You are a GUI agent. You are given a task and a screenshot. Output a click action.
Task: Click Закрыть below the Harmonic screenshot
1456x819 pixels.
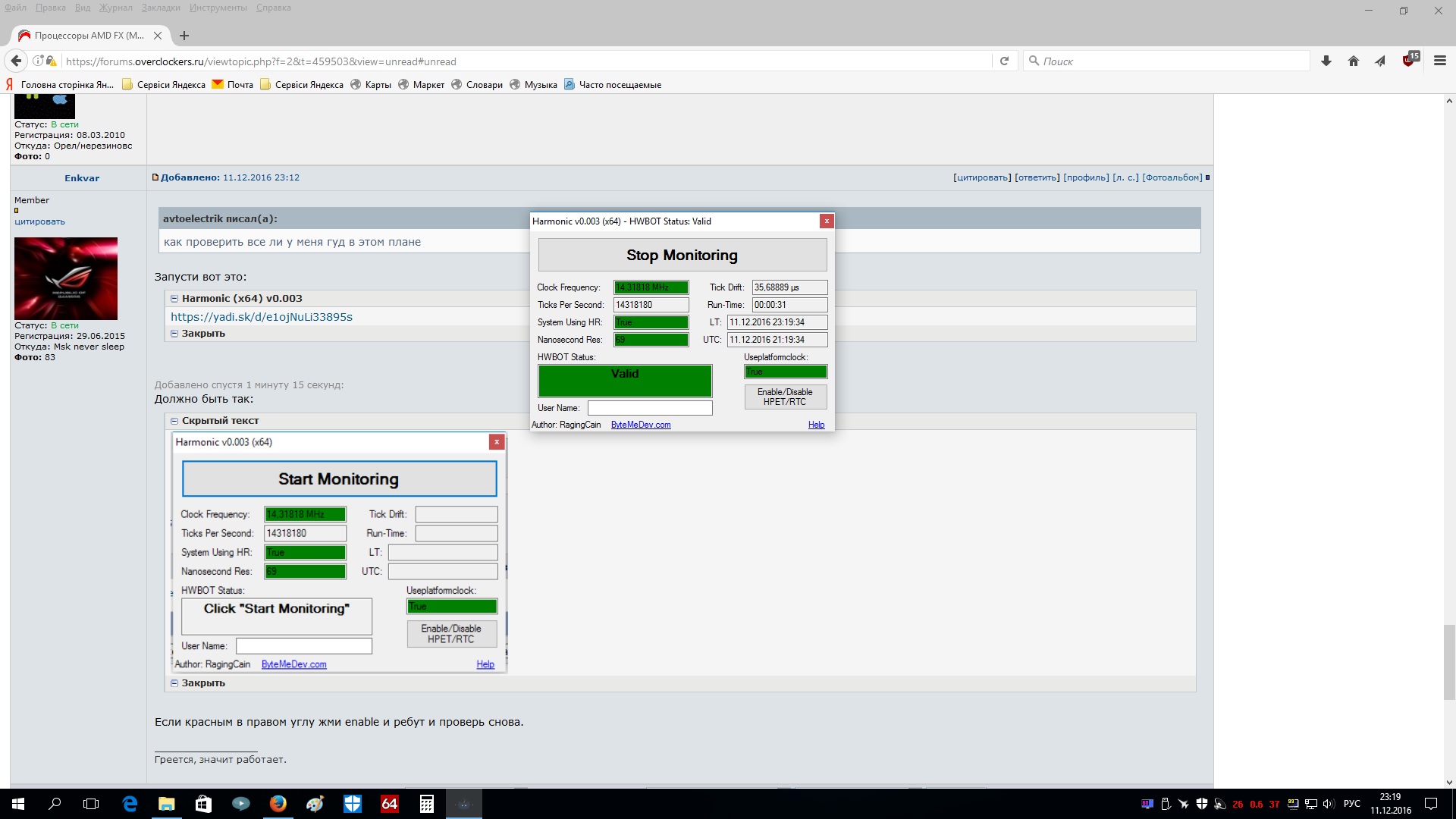coord(202,682)
